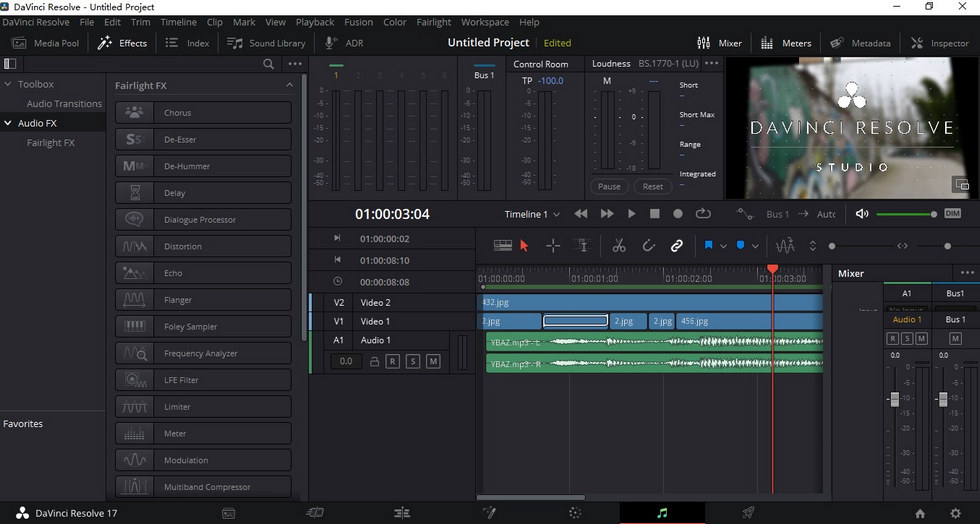This screenshot has width=980, height=524.
Task: Select the edit selection I-beam tool
Action: (582, 246)
